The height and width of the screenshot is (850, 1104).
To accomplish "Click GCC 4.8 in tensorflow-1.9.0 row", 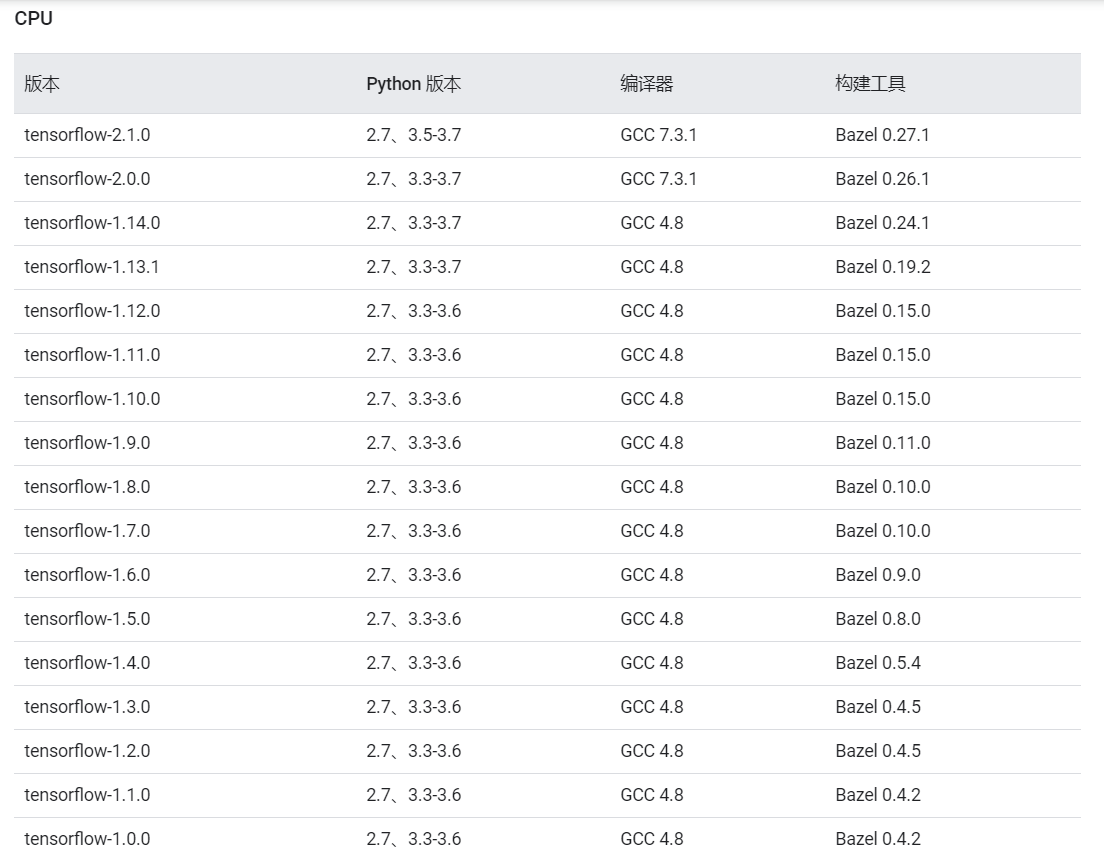I will coord(652,443).
